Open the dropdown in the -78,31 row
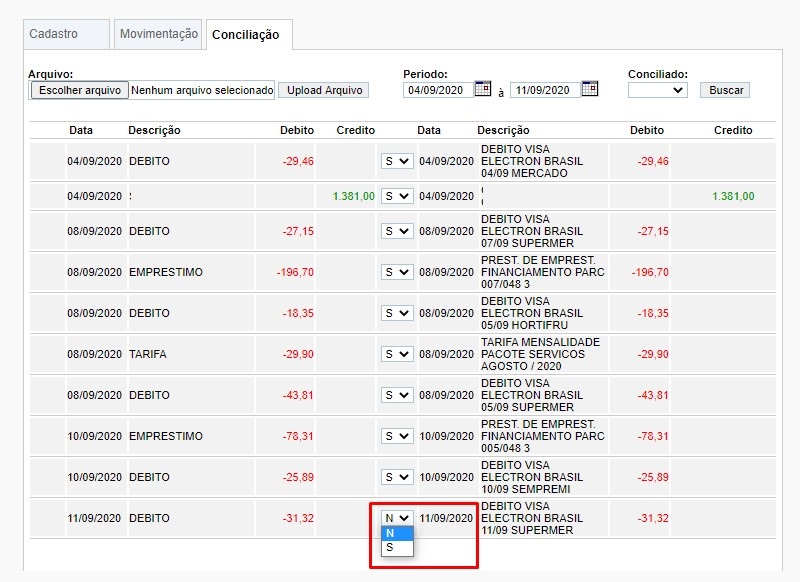This screenshot has width=800, height=582. 397,436
